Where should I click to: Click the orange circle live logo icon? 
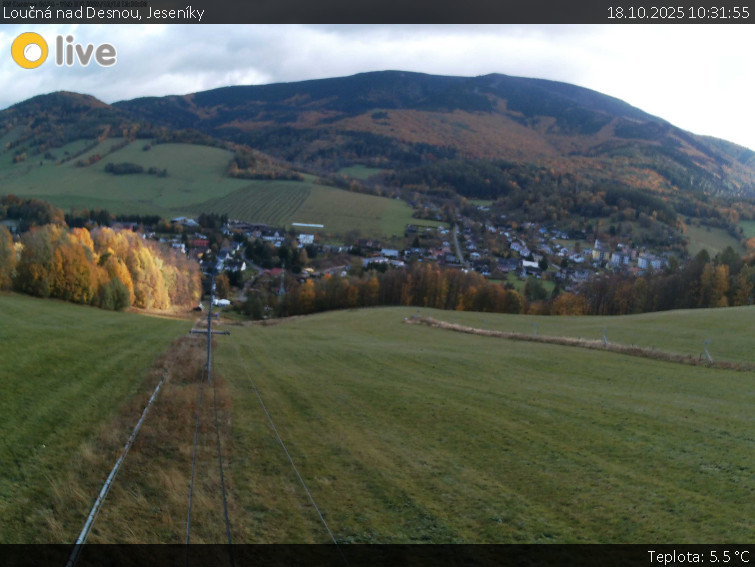[29, 50]
